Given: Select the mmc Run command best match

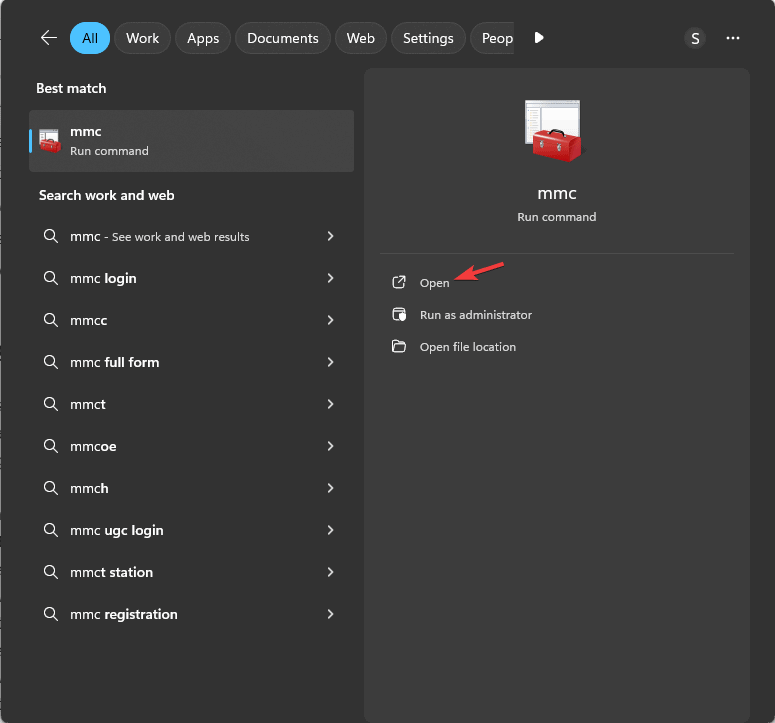Looking at the screenshot, I should coord(191,141).
